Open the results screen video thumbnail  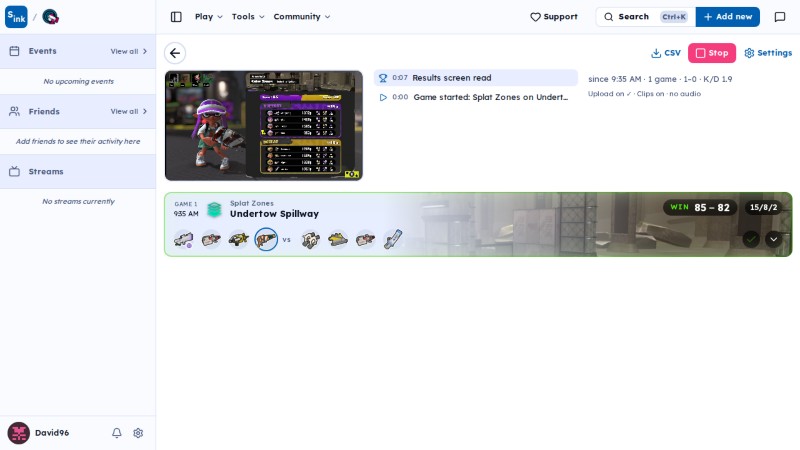(264, 126)
